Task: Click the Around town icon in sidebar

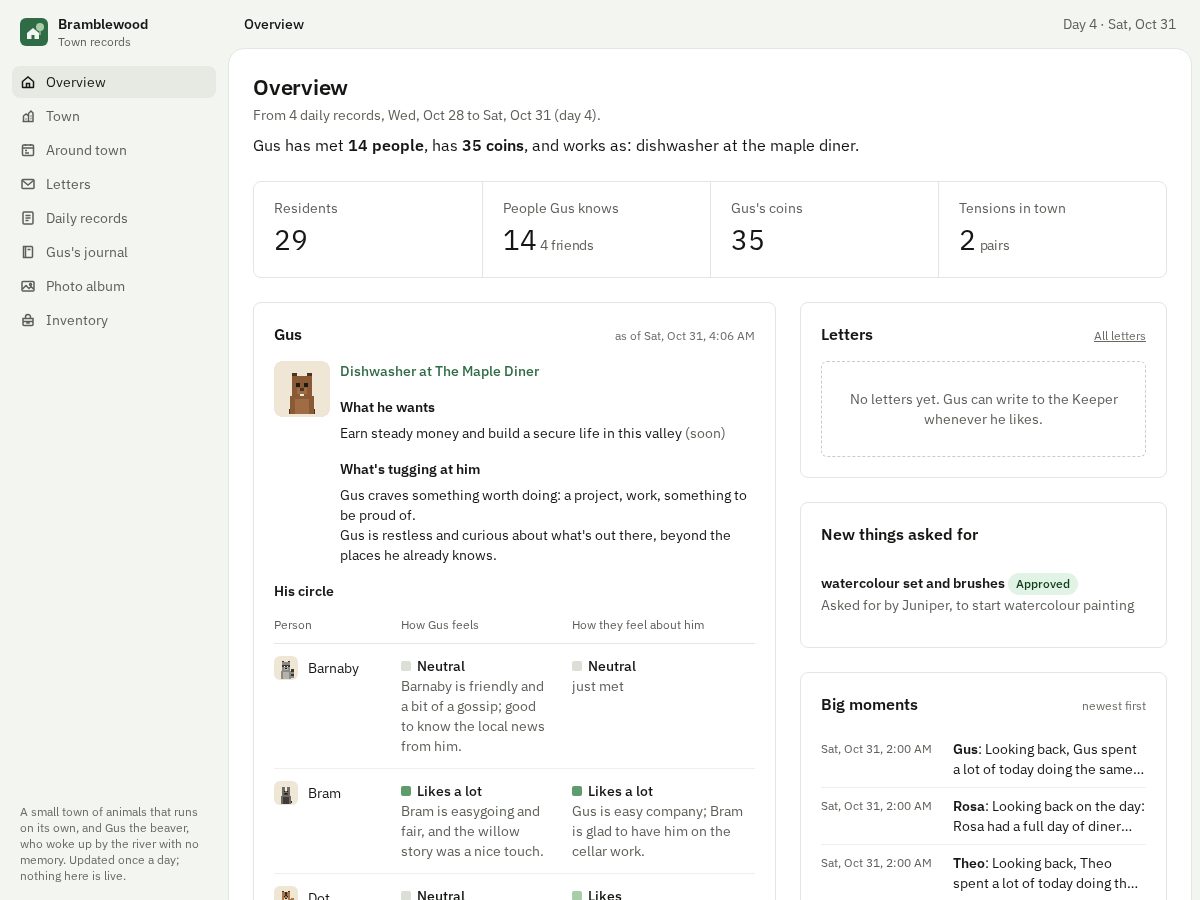Action: click(28, 150)
